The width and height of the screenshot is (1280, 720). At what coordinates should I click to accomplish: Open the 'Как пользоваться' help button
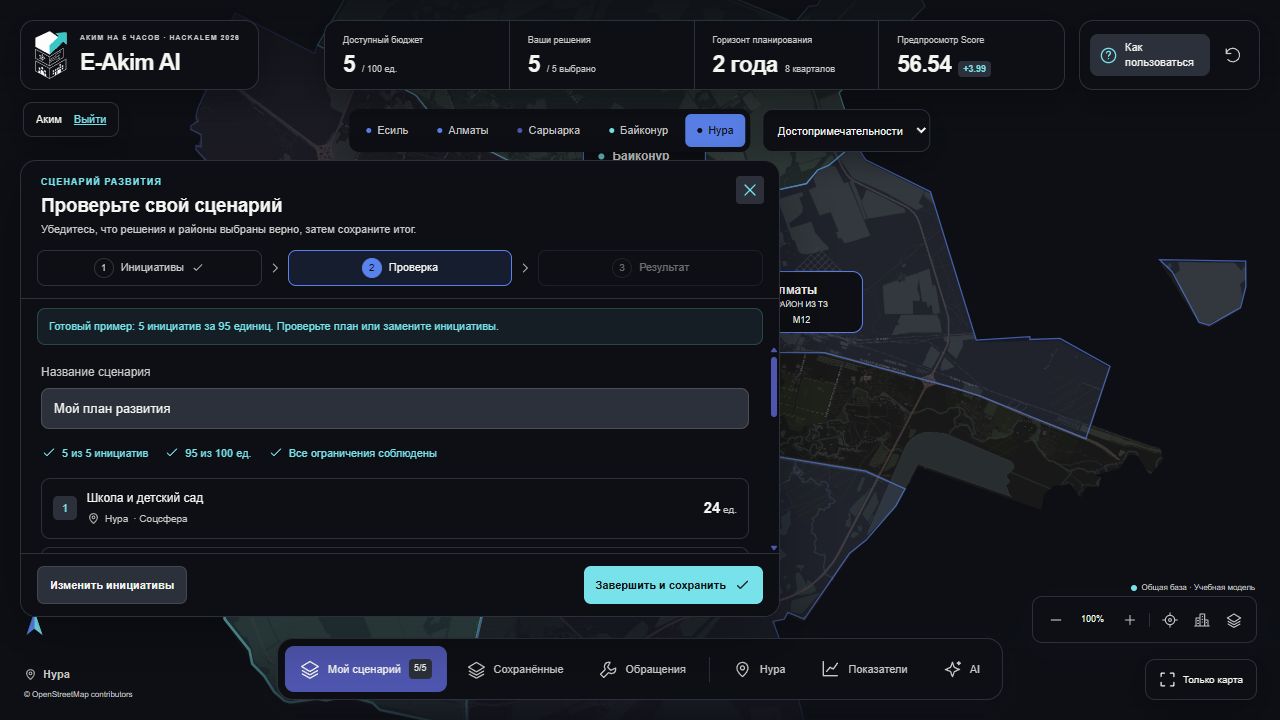[1149, 55]
